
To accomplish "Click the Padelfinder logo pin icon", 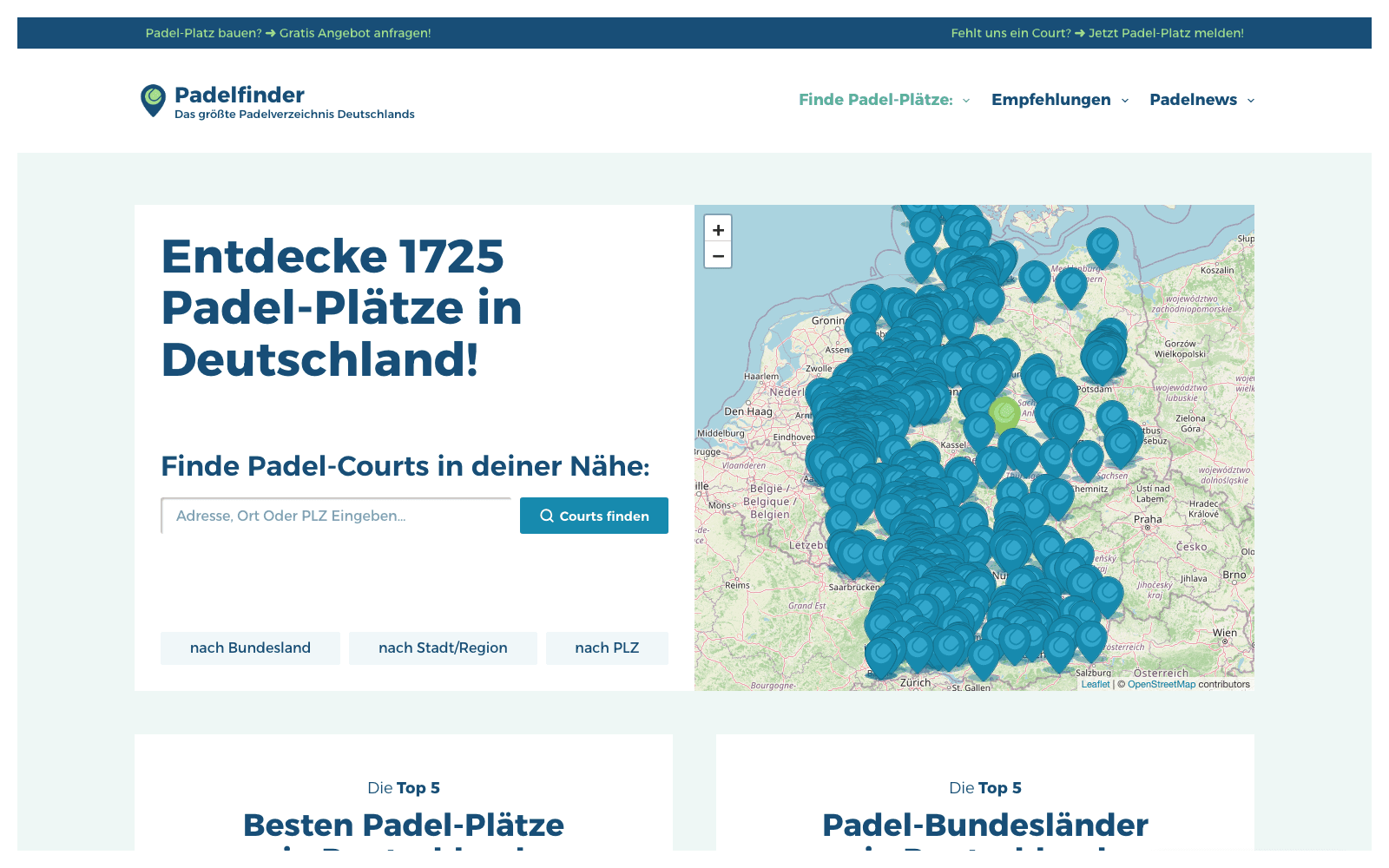I will click(x=154, y=101).
